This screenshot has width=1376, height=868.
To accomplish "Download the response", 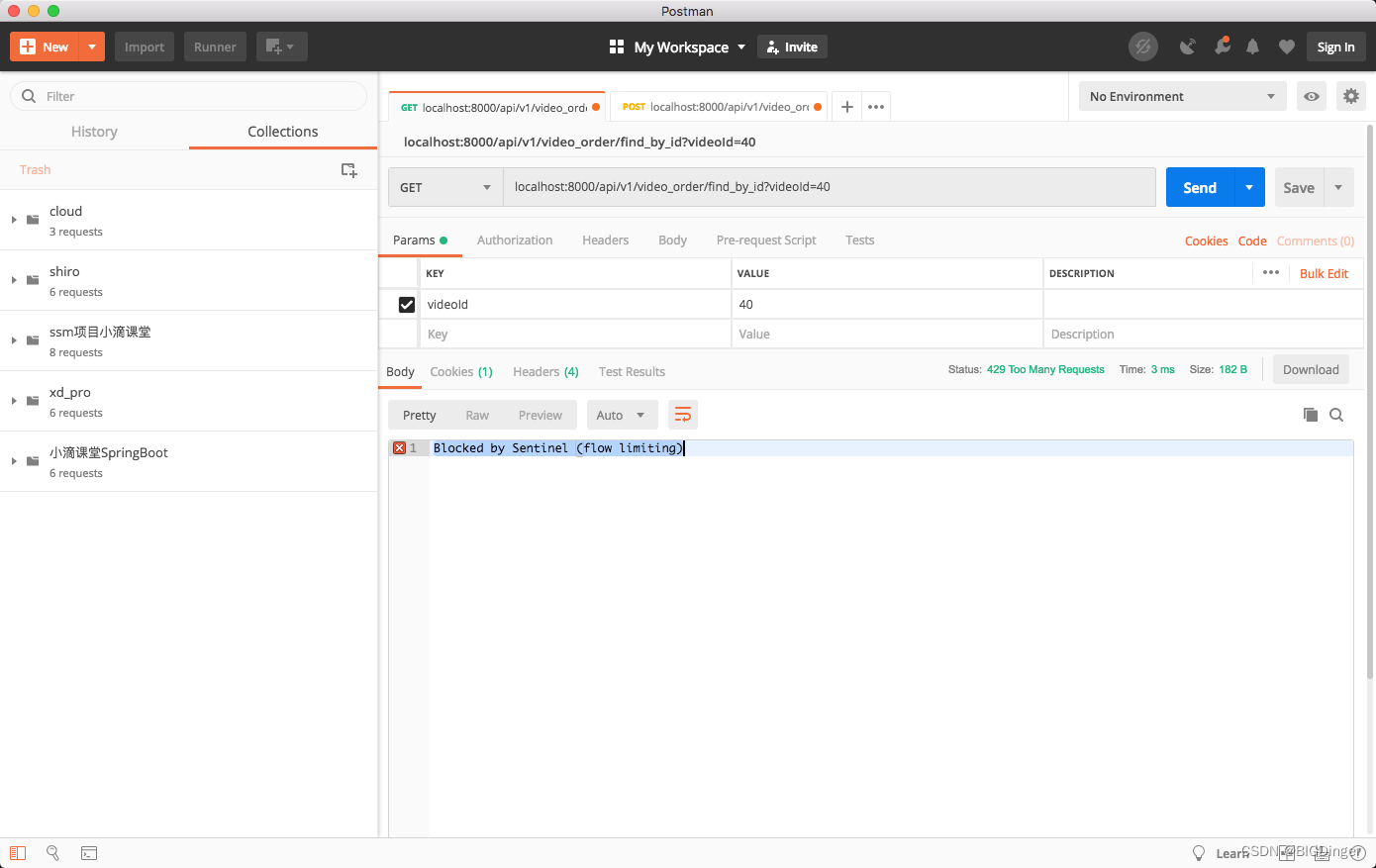I will point(1311,370).
